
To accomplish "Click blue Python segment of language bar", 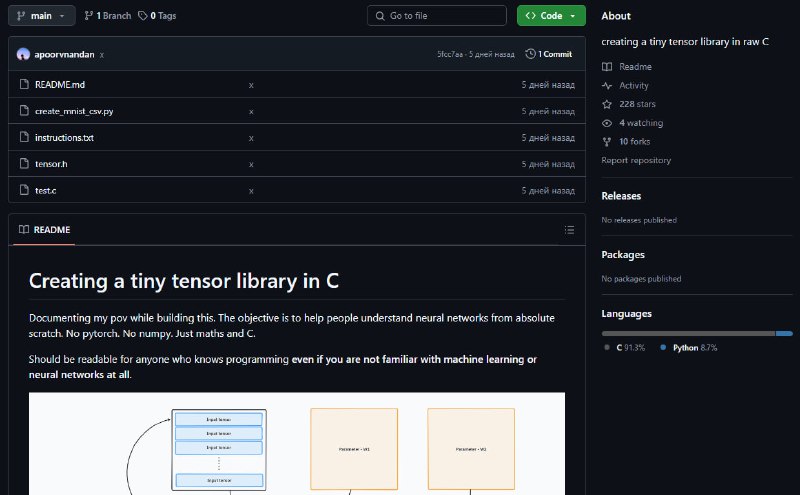I will tap(784, 334).
